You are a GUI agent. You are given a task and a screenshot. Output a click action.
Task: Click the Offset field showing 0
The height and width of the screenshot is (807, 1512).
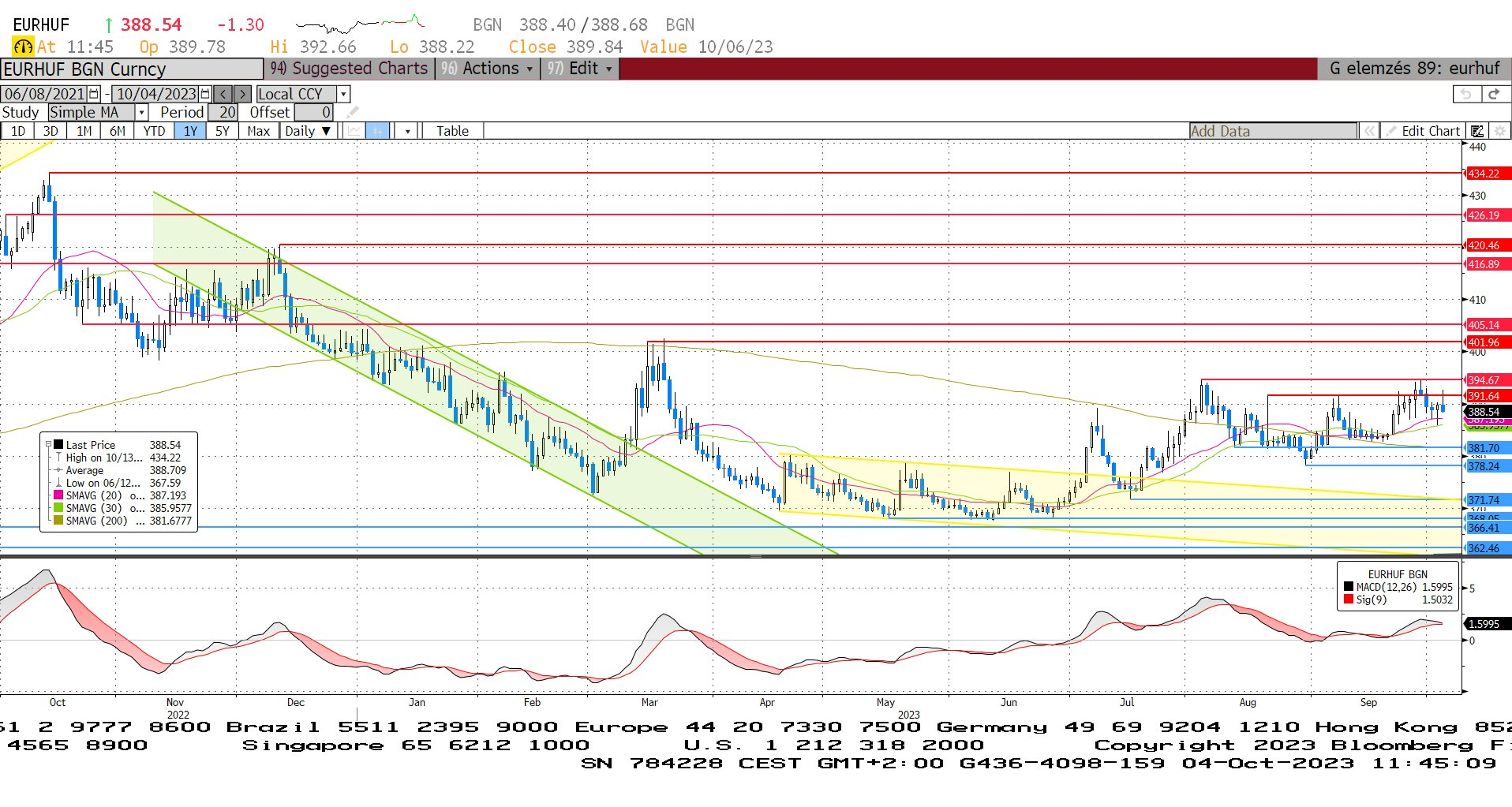314,112
